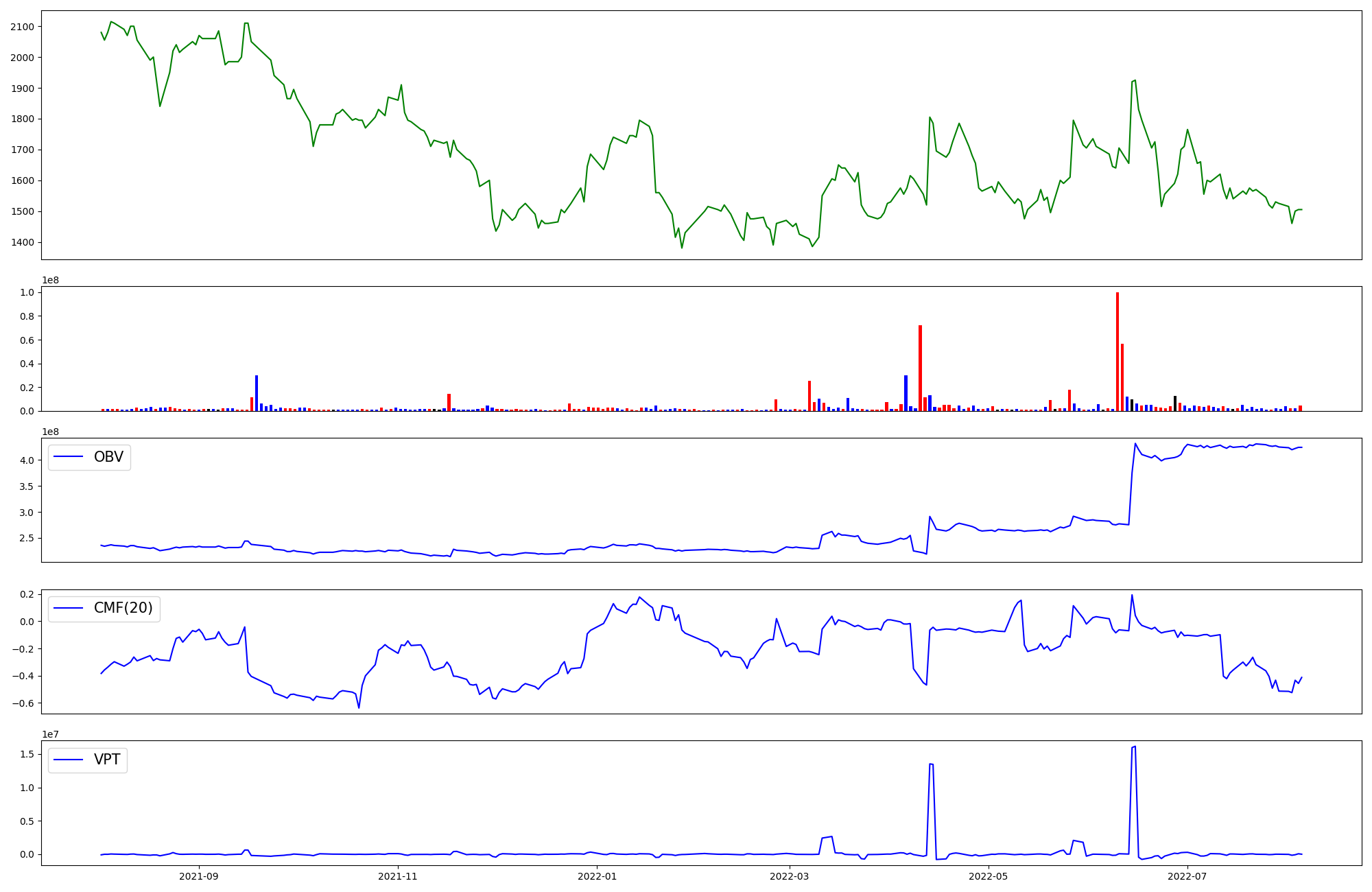The image size is (1372, 892).
Task: Click the -0.6 tick on CMF axis
Action: tap(24, 703)
